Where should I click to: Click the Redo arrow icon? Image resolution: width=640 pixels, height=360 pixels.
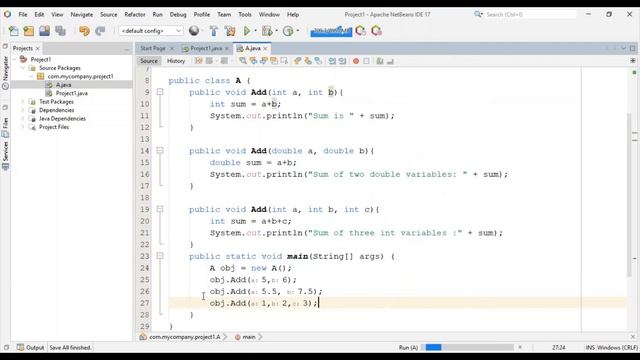click(x=100, y=31)
